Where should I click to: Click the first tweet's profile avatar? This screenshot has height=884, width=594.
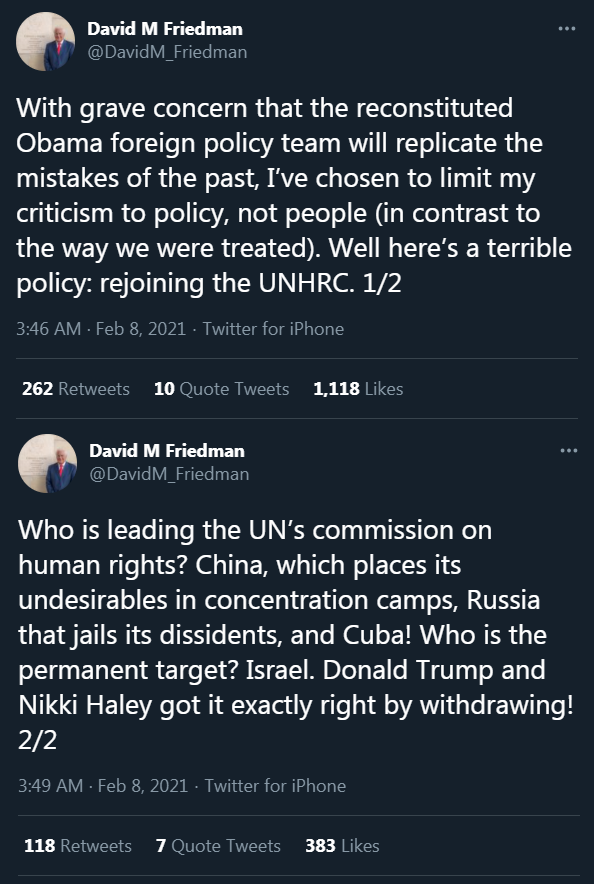coord(46,42)
